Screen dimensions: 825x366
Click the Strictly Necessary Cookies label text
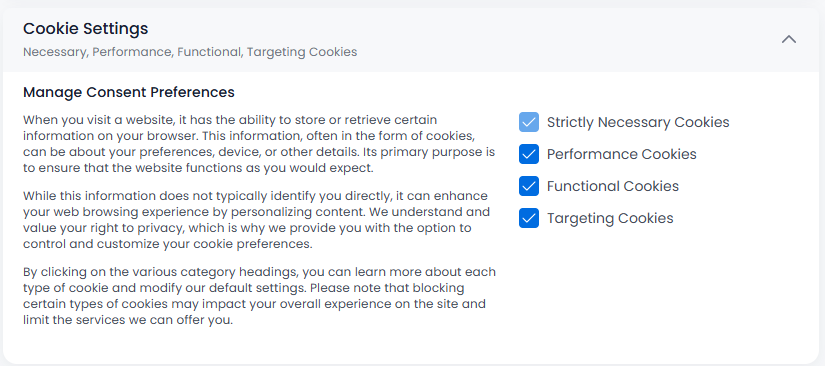point(638,123)
